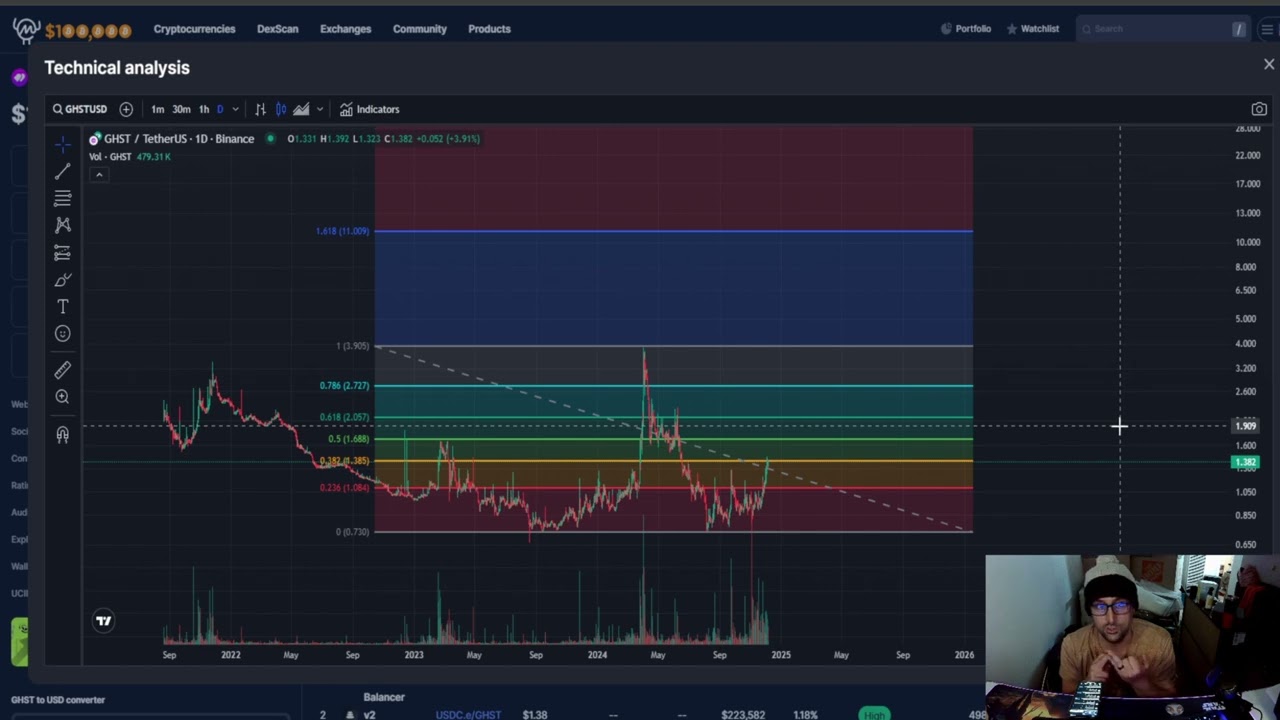Select the Text annotation tool
Image resolution: width=1280 pixels, height=720 pixels.
[x=62, y=307]
